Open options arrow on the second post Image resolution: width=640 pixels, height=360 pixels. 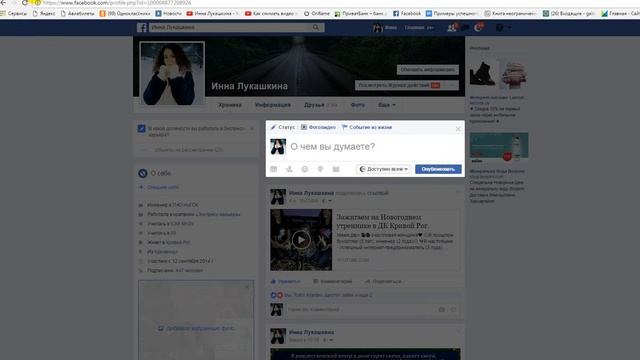click(x=458, y=331)
